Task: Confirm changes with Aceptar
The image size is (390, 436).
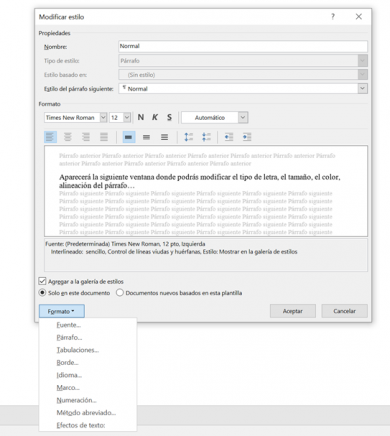Action: (293, 311)
